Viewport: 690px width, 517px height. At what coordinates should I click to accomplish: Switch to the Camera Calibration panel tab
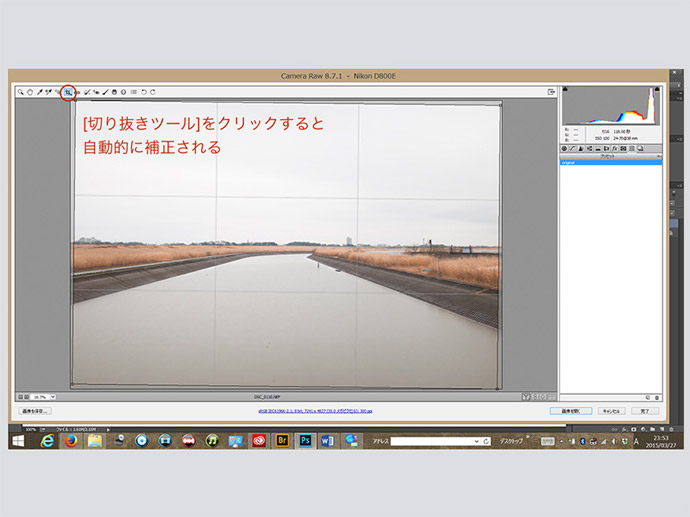(623, 149)
